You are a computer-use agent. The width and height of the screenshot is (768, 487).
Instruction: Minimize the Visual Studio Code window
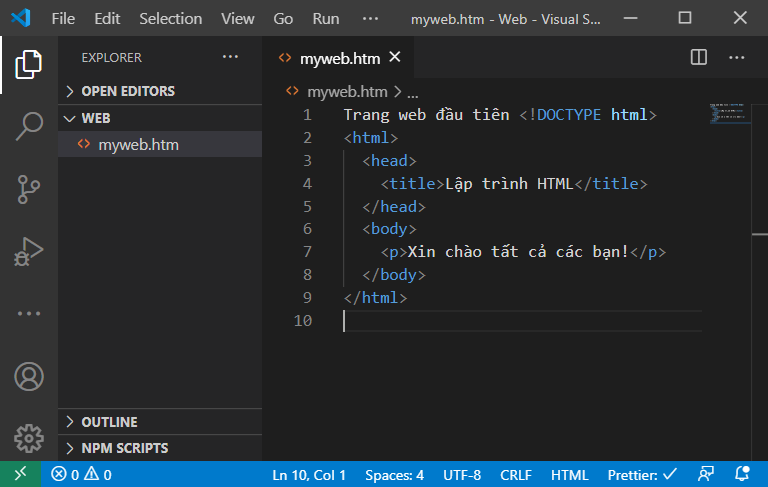pyautogui.click(x=630, y=18)
